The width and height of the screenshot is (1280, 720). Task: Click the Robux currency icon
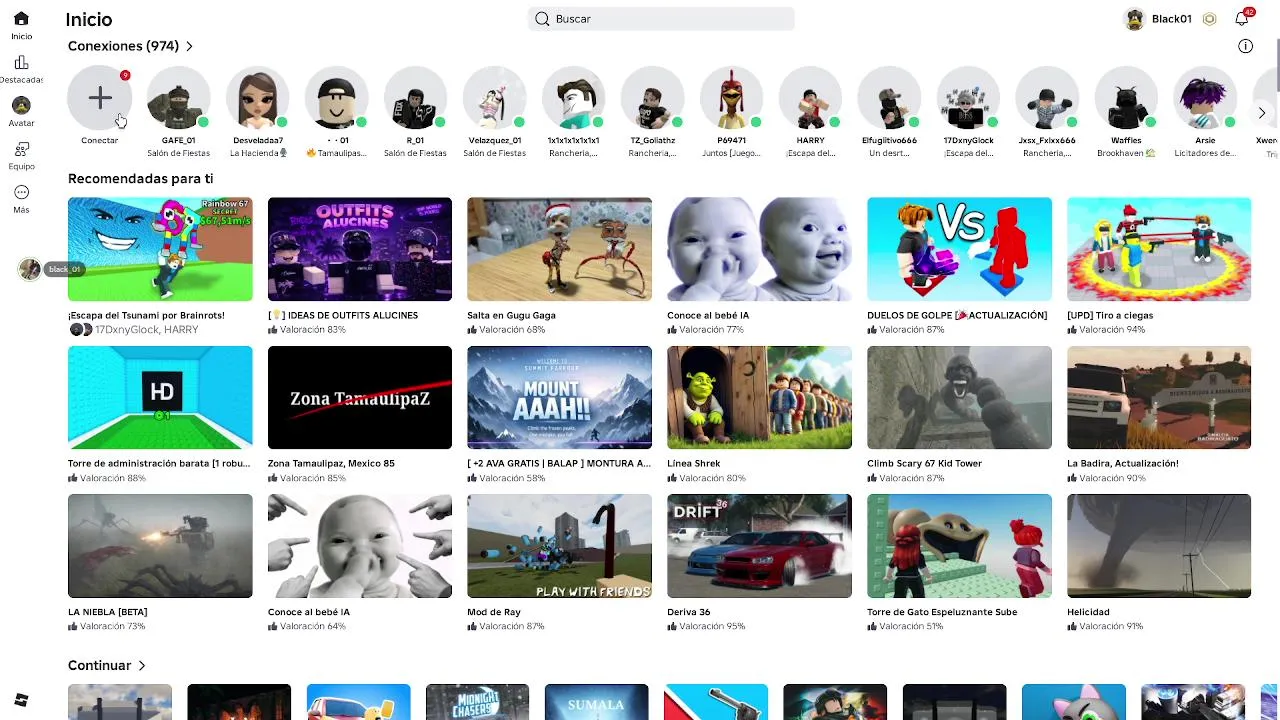pyautogui.click(x=1209, y=19)
